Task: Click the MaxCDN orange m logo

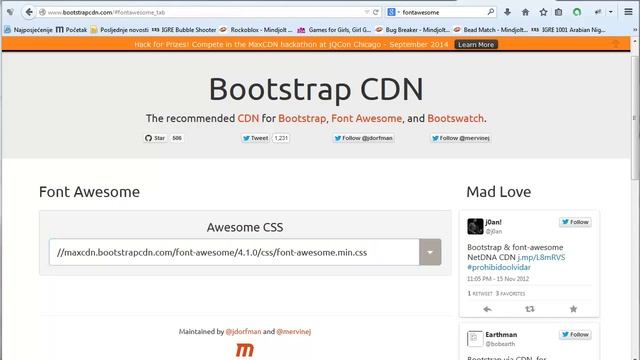Action: click(245, 350)
